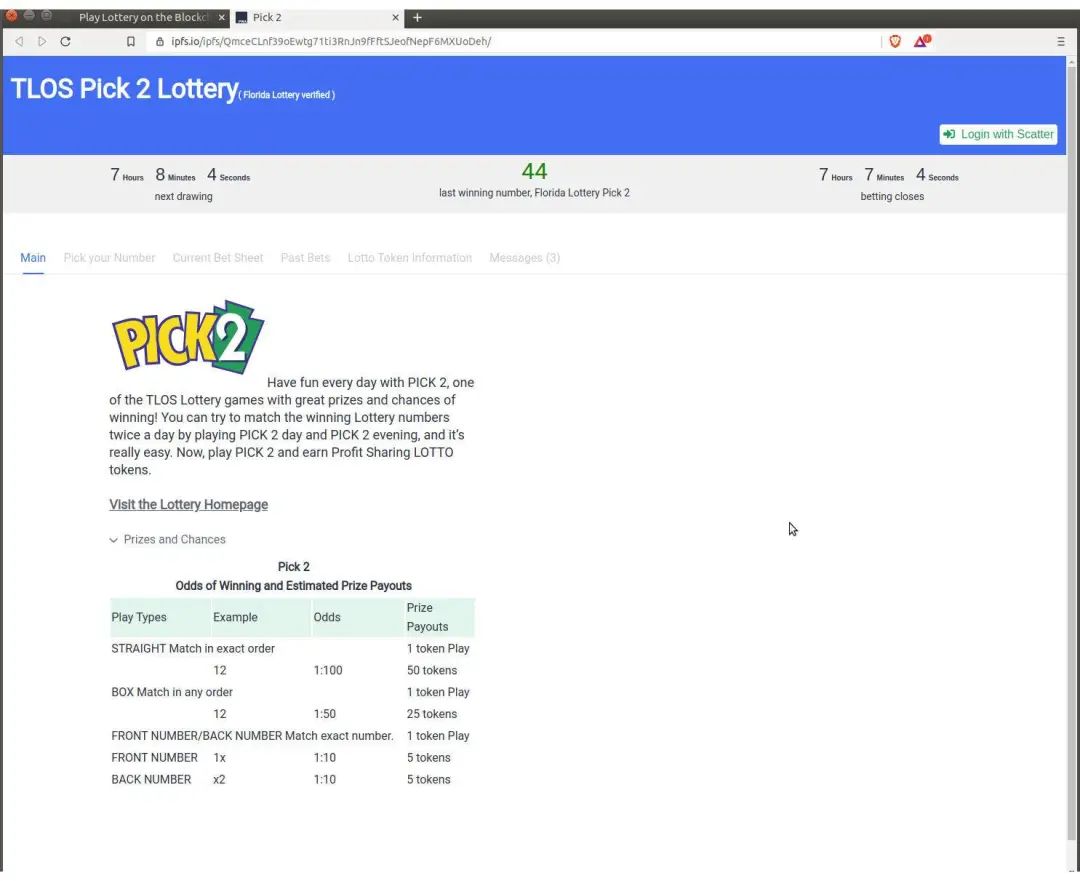This screenshot has height=881, width=1080.
Task: Click the next drawing countdown label
Action: [183, 196]
